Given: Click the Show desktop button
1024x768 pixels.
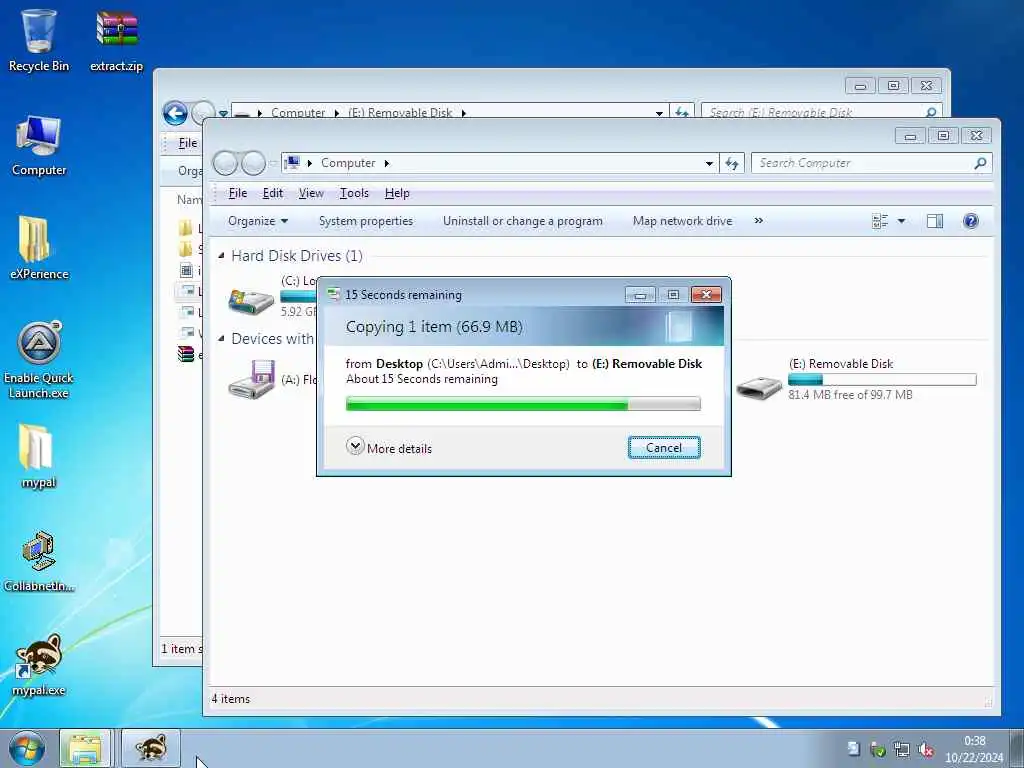Looking at the screenshot, I should point(1016,748).
